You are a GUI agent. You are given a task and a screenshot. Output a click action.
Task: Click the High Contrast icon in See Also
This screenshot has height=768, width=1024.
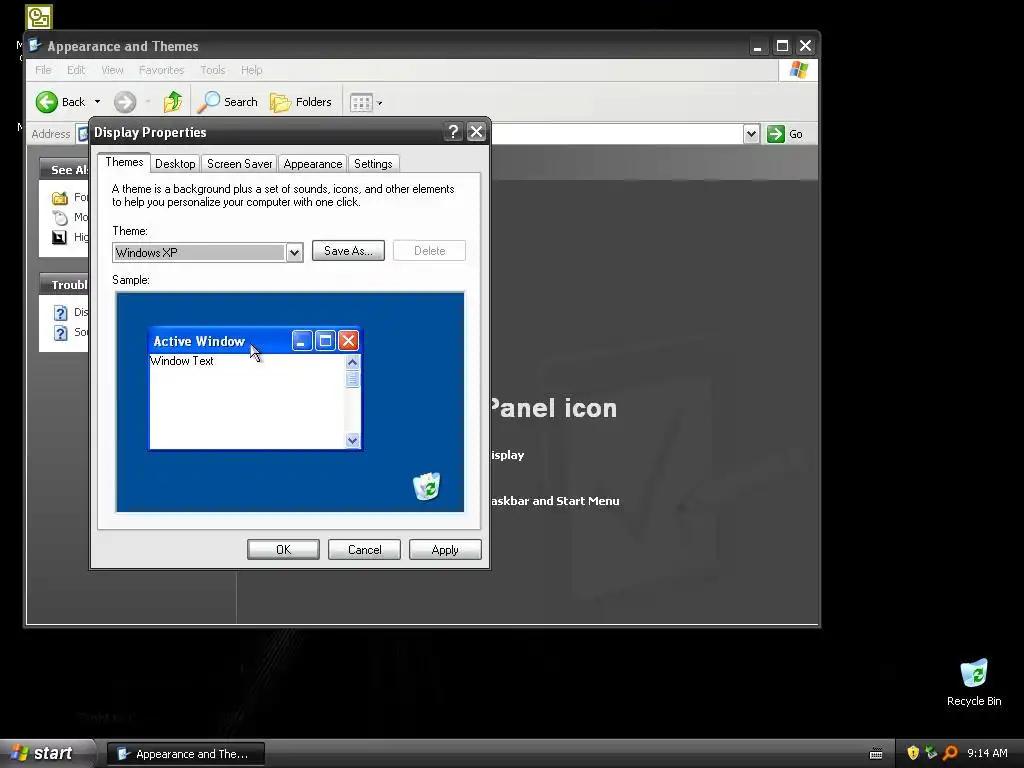point(59,237)
